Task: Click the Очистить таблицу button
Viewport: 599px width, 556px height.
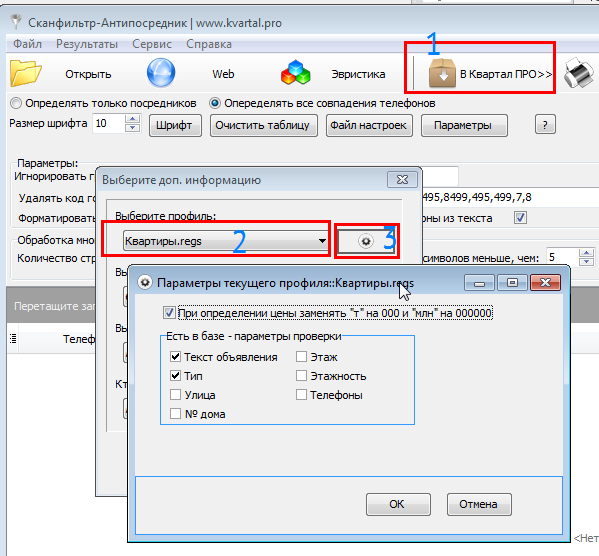Action: (264, 125)
